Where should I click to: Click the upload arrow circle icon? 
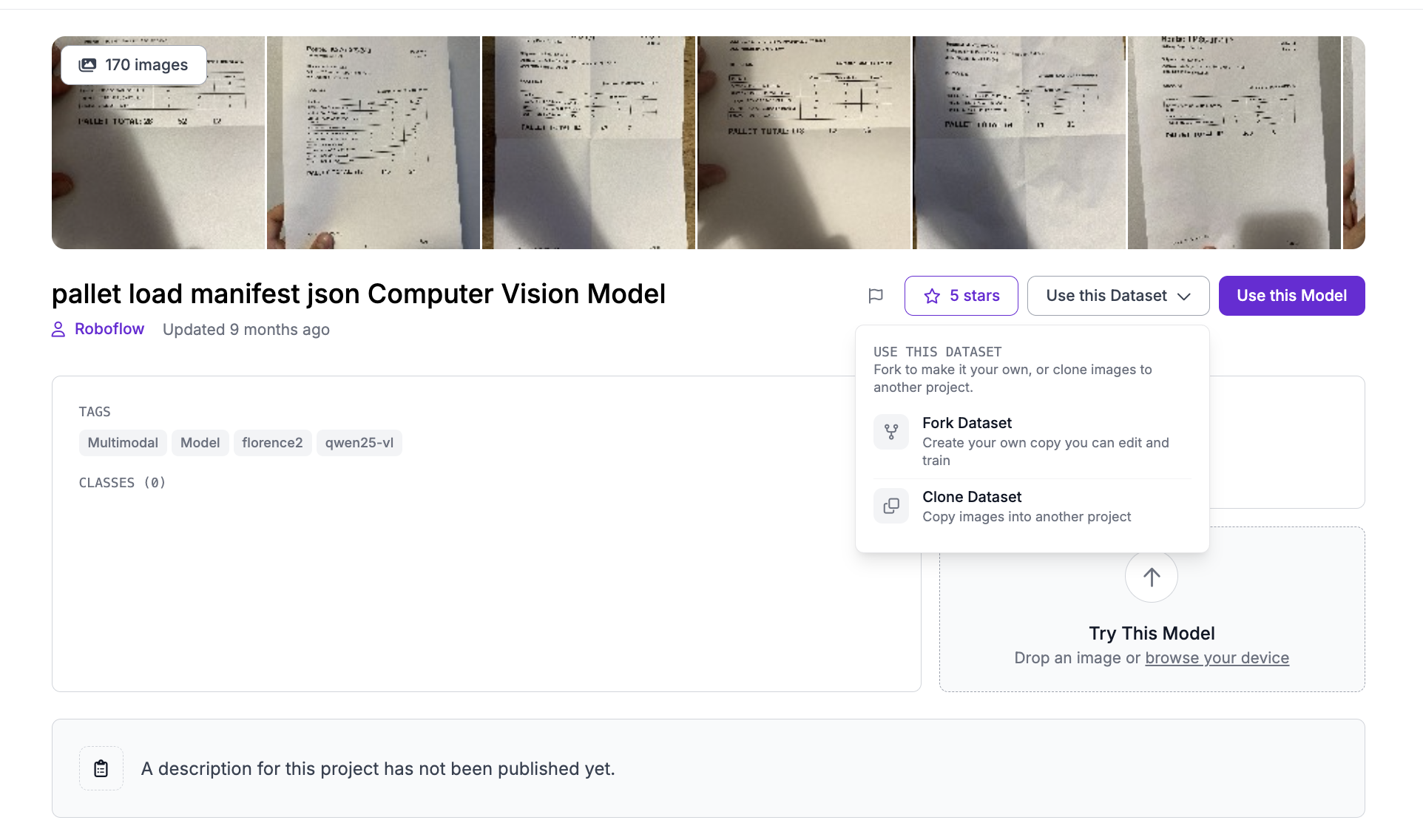click(1151, 577)
